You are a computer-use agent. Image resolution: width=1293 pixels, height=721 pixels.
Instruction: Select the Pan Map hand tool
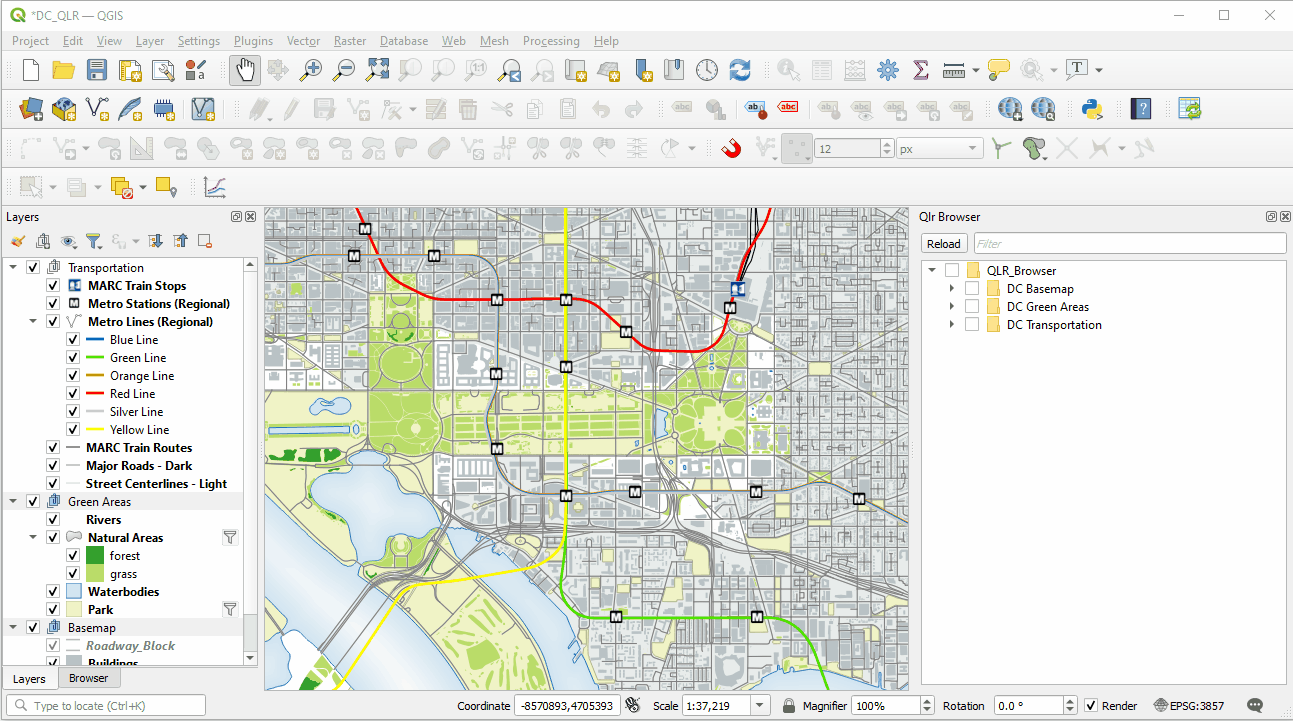pyautogui.click(x=245, y=70)
